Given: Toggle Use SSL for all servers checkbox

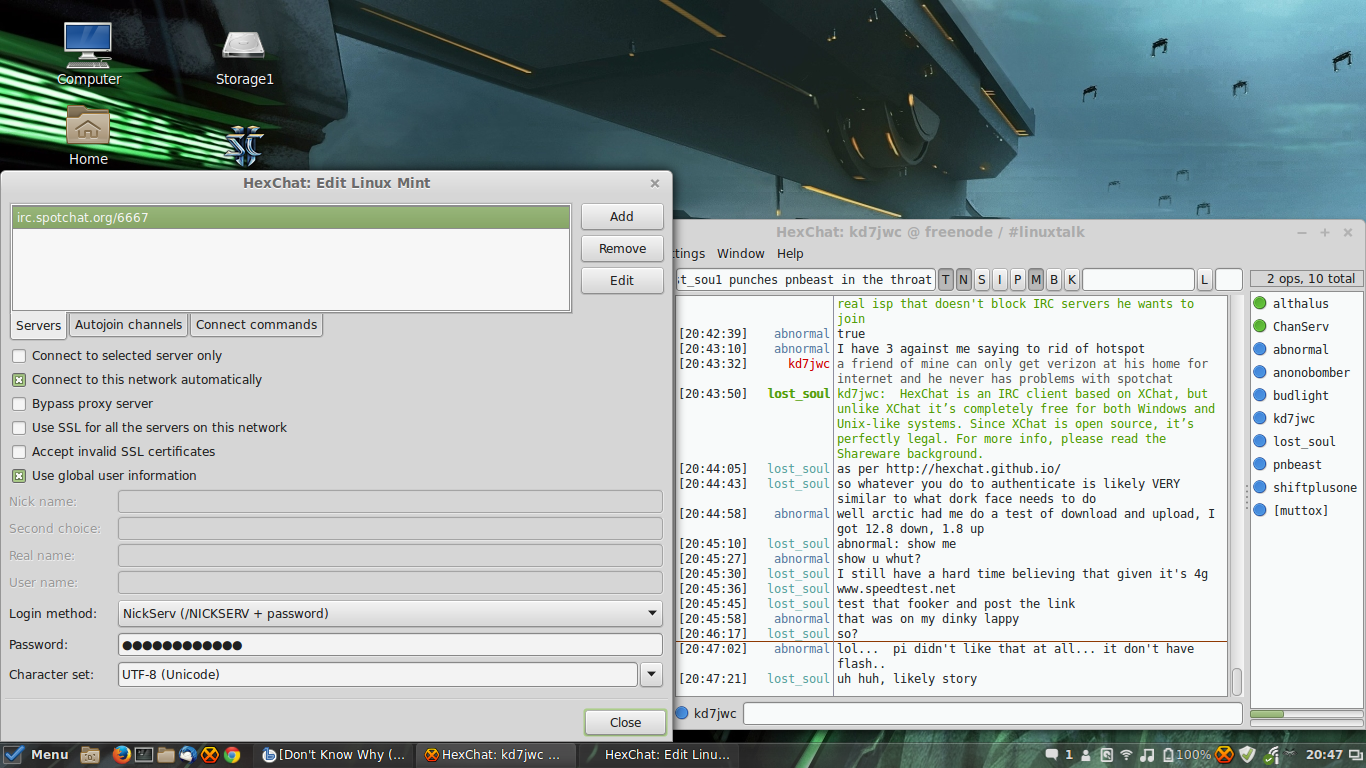Looking at the screenshot, I should pyautogui.click(x=19, y=428).
